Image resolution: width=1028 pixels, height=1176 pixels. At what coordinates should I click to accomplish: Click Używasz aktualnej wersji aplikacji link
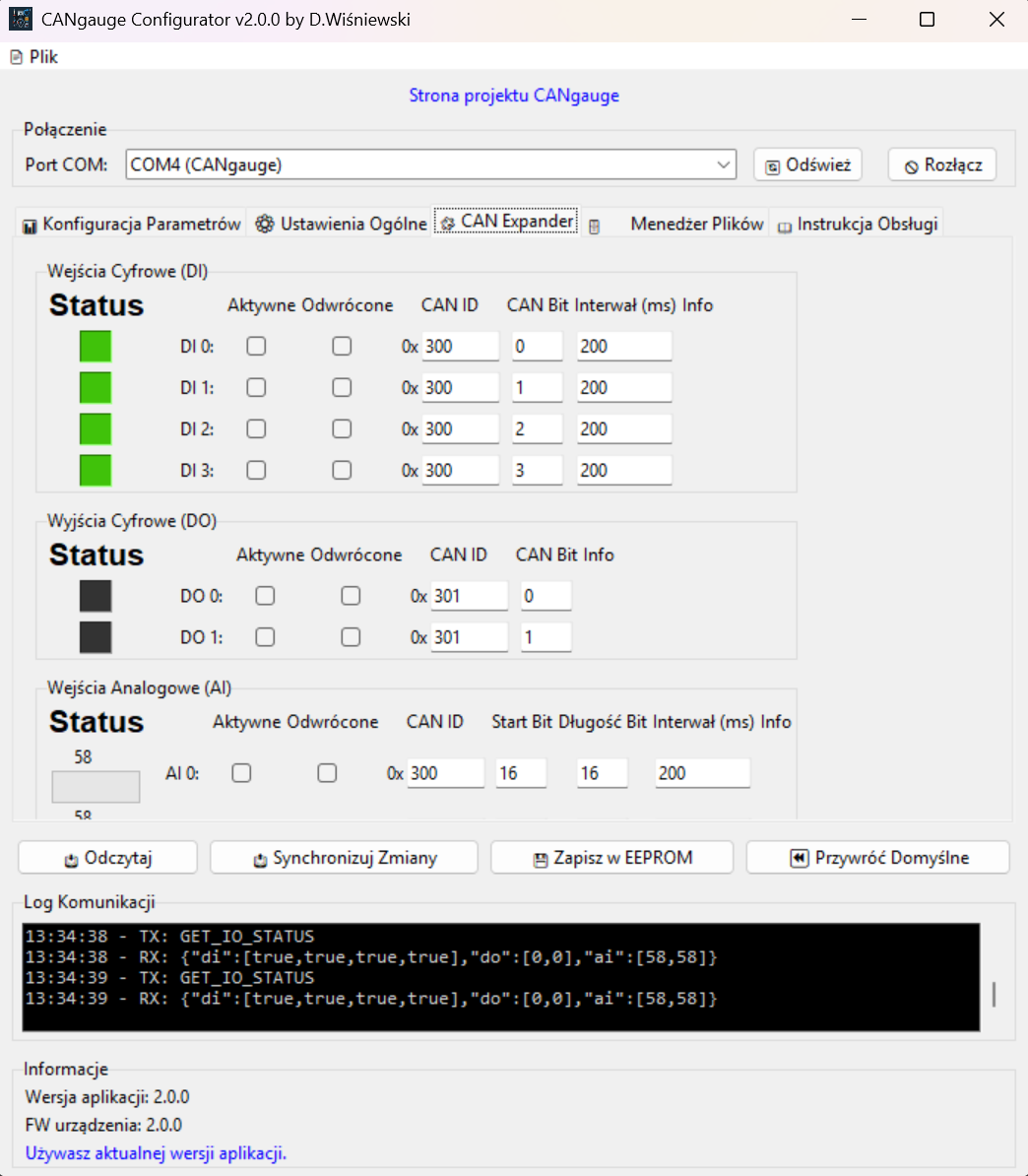click(156, 1153)
